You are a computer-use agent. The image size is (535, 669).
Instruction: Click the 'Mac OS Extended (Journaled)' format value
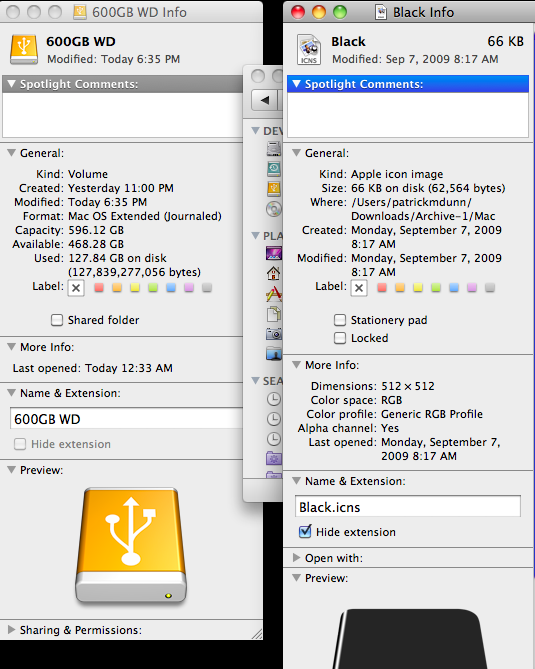(145, 216)
